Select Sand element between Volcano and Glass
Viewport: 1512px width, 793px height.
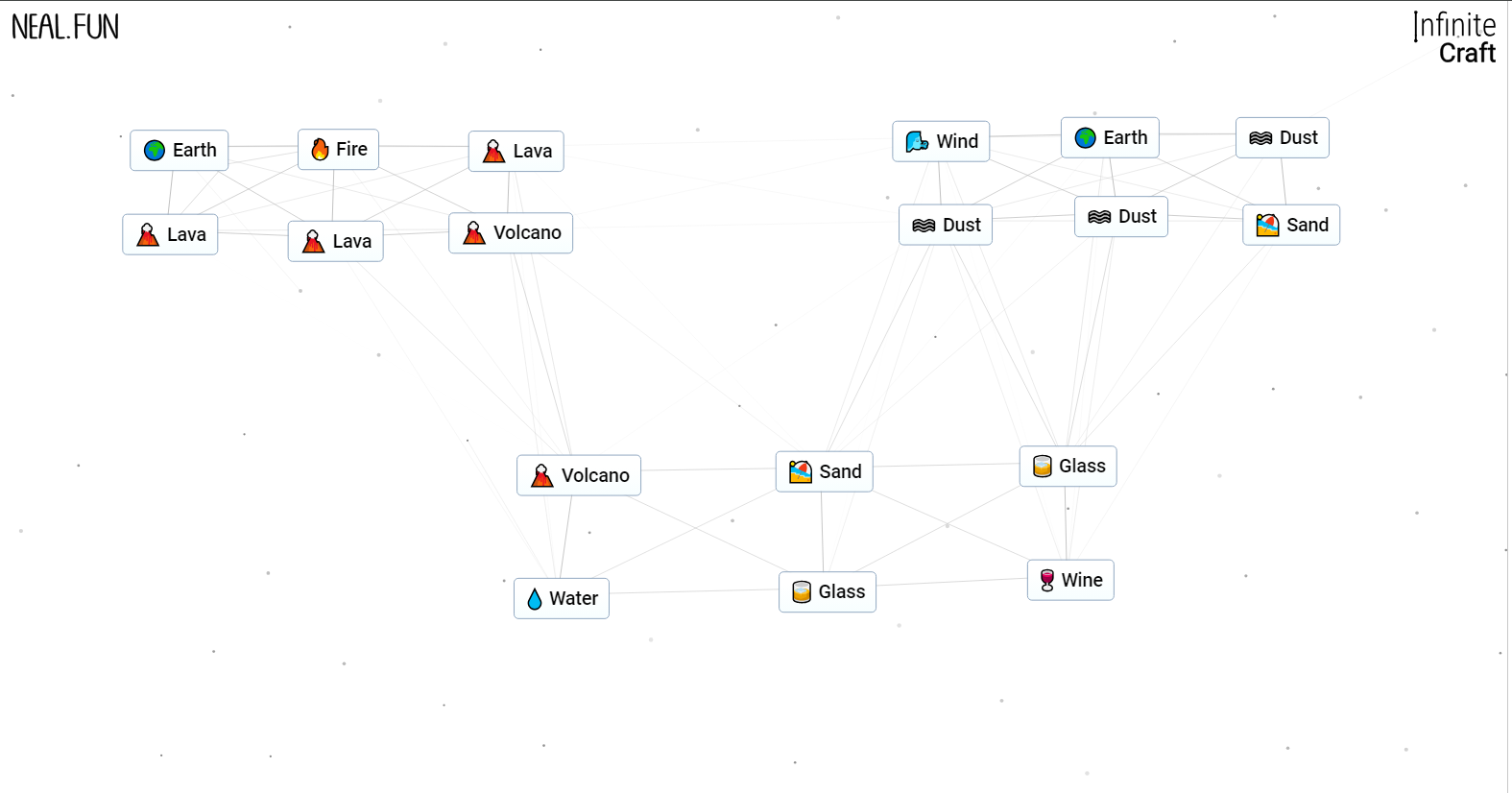pos(824,471)
